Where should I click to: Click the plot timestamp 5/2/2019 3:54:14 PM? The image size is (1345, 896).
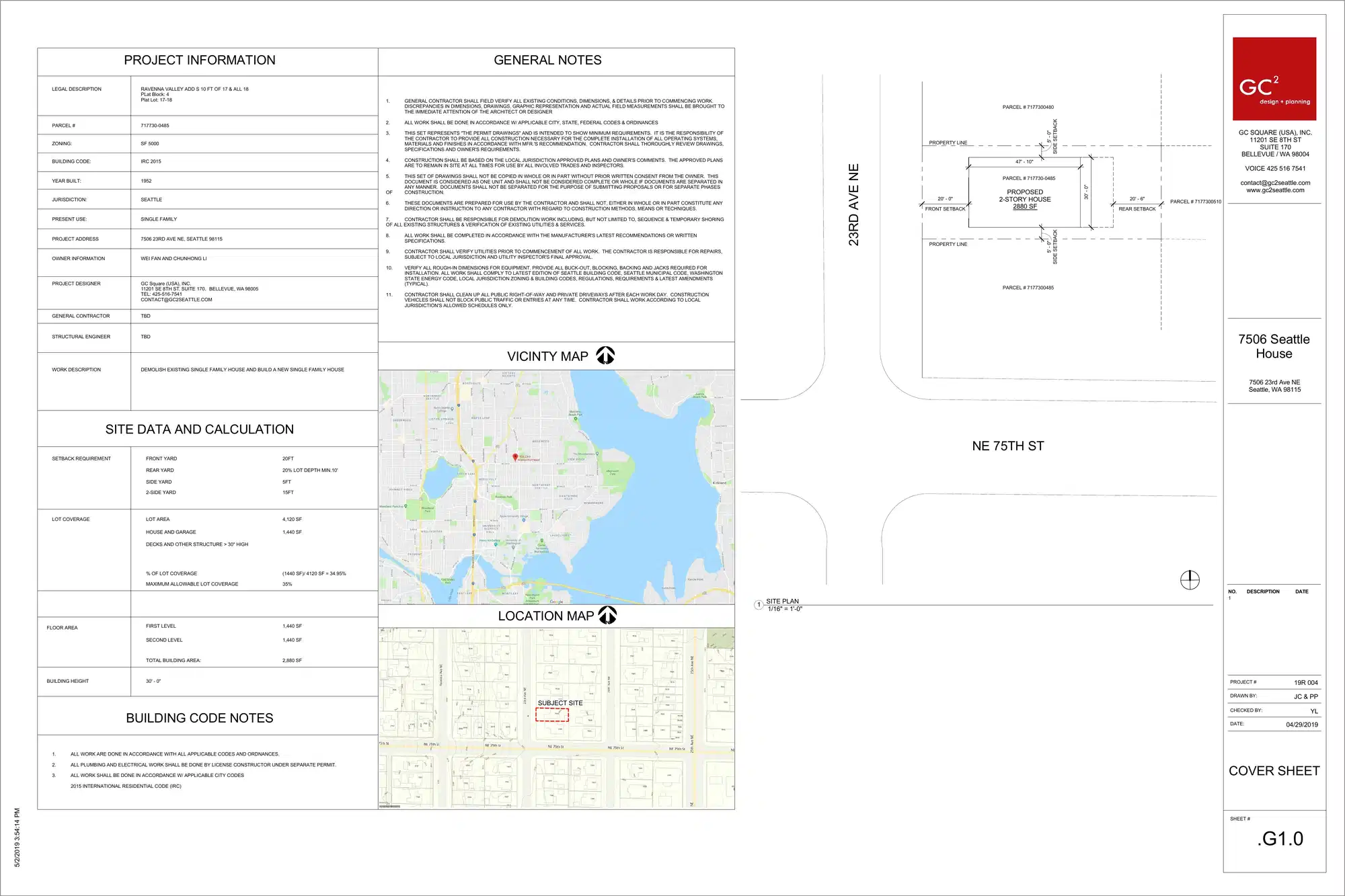click(x=17, y=838)
